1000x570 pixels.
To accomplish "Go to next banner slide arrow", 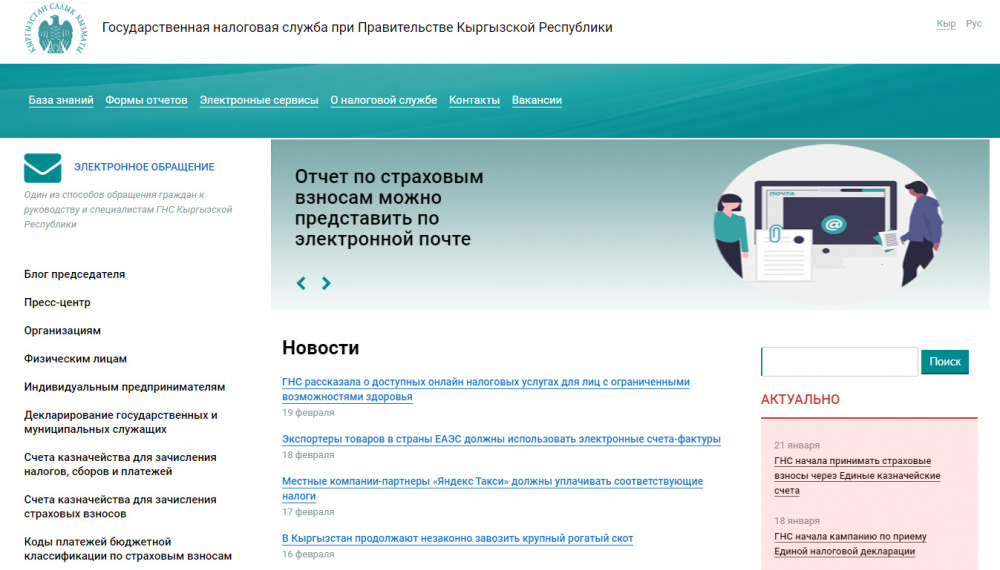I will (326, 283).
